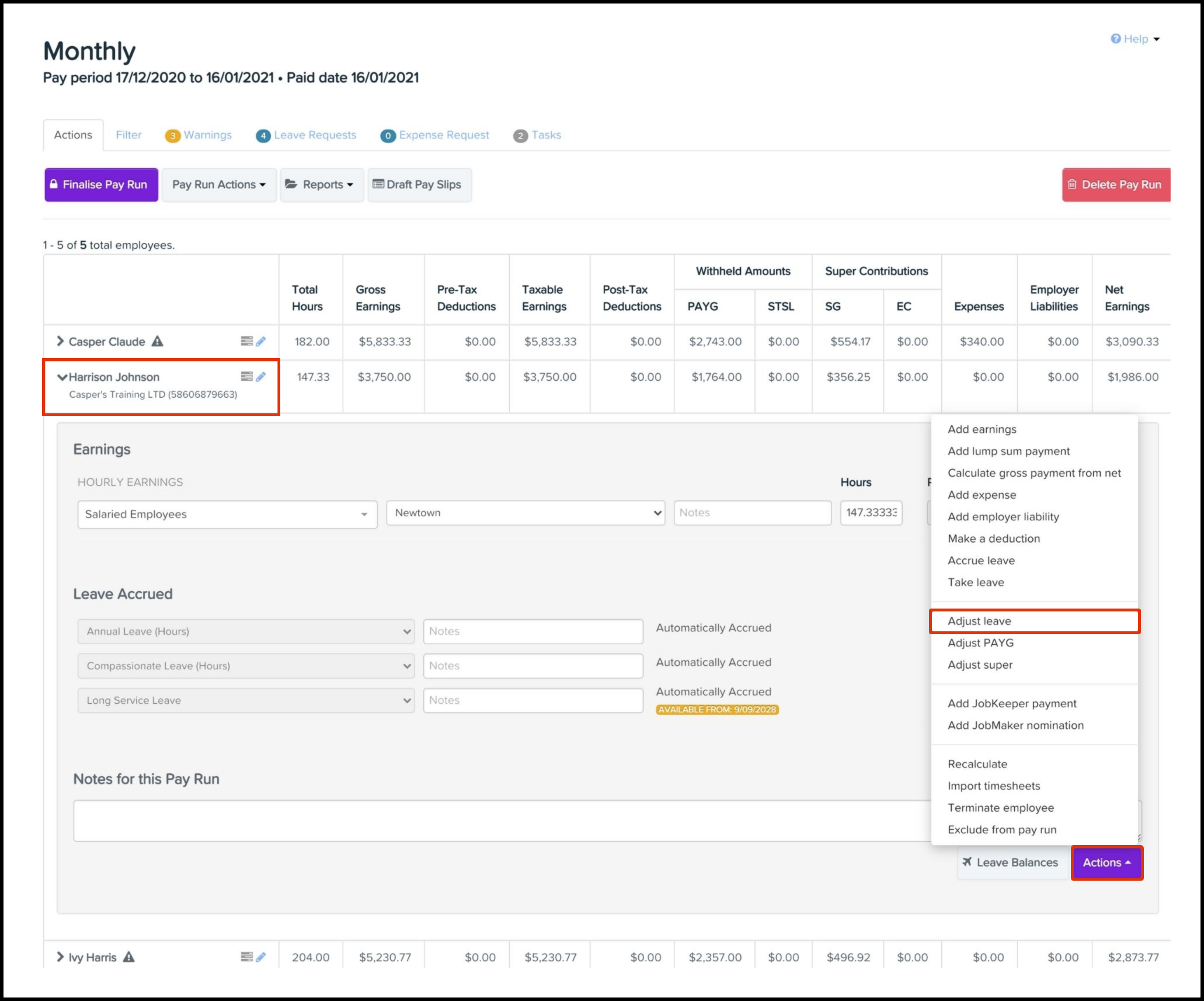Click the pencil edit icon for Ivy Harris
This screenshot has width=1204, height=1001.
click(261, 957)
